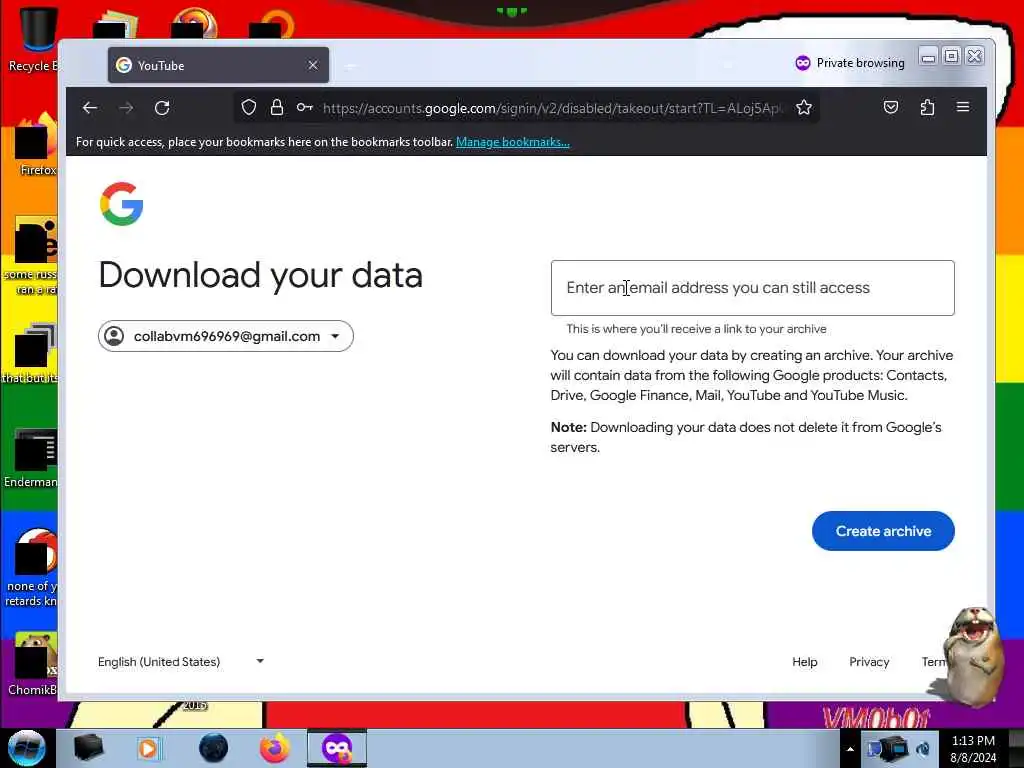
Task: Click the Private browsing indicator
Action: tap(850, 63)
